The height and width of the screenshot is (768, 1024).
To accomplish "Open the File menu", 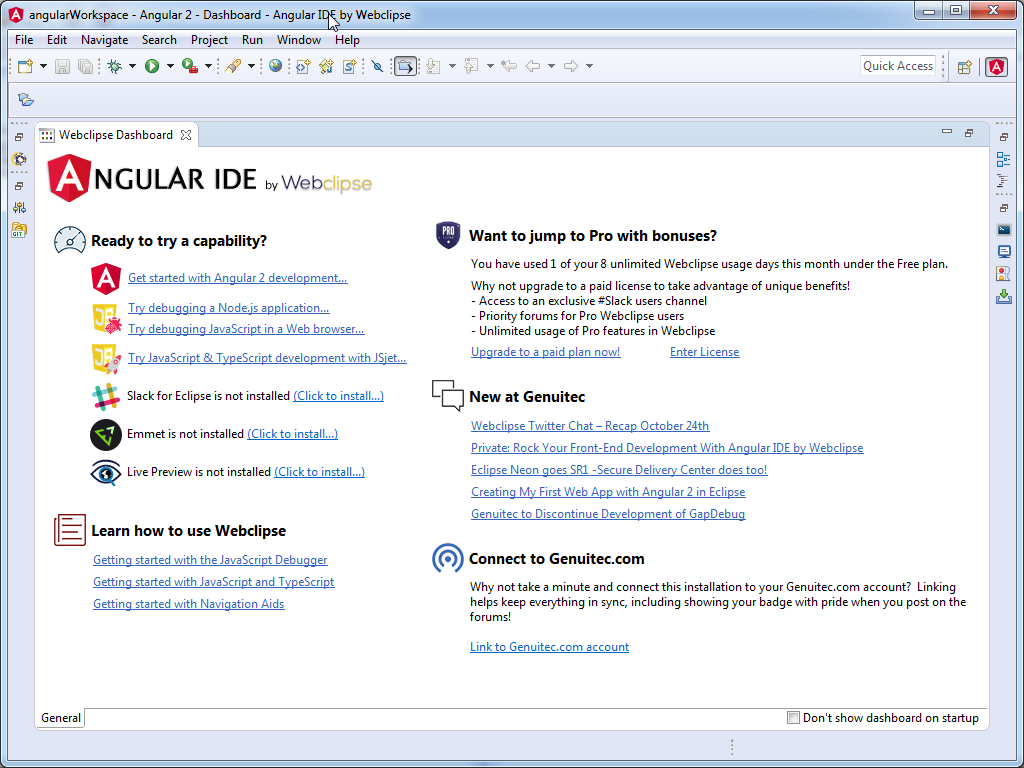I will 24,40.
